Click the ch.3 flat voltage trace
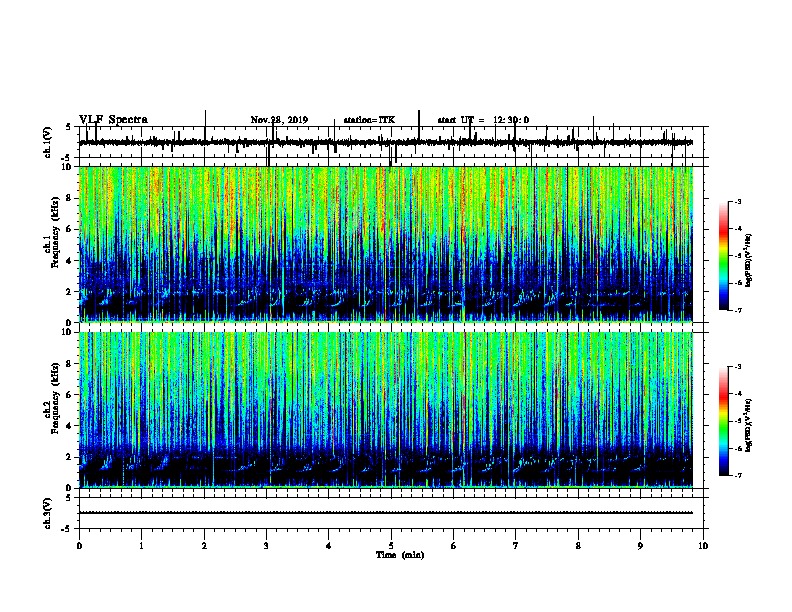This screenshot has width=792, height=612. click(x=386, y=513)
